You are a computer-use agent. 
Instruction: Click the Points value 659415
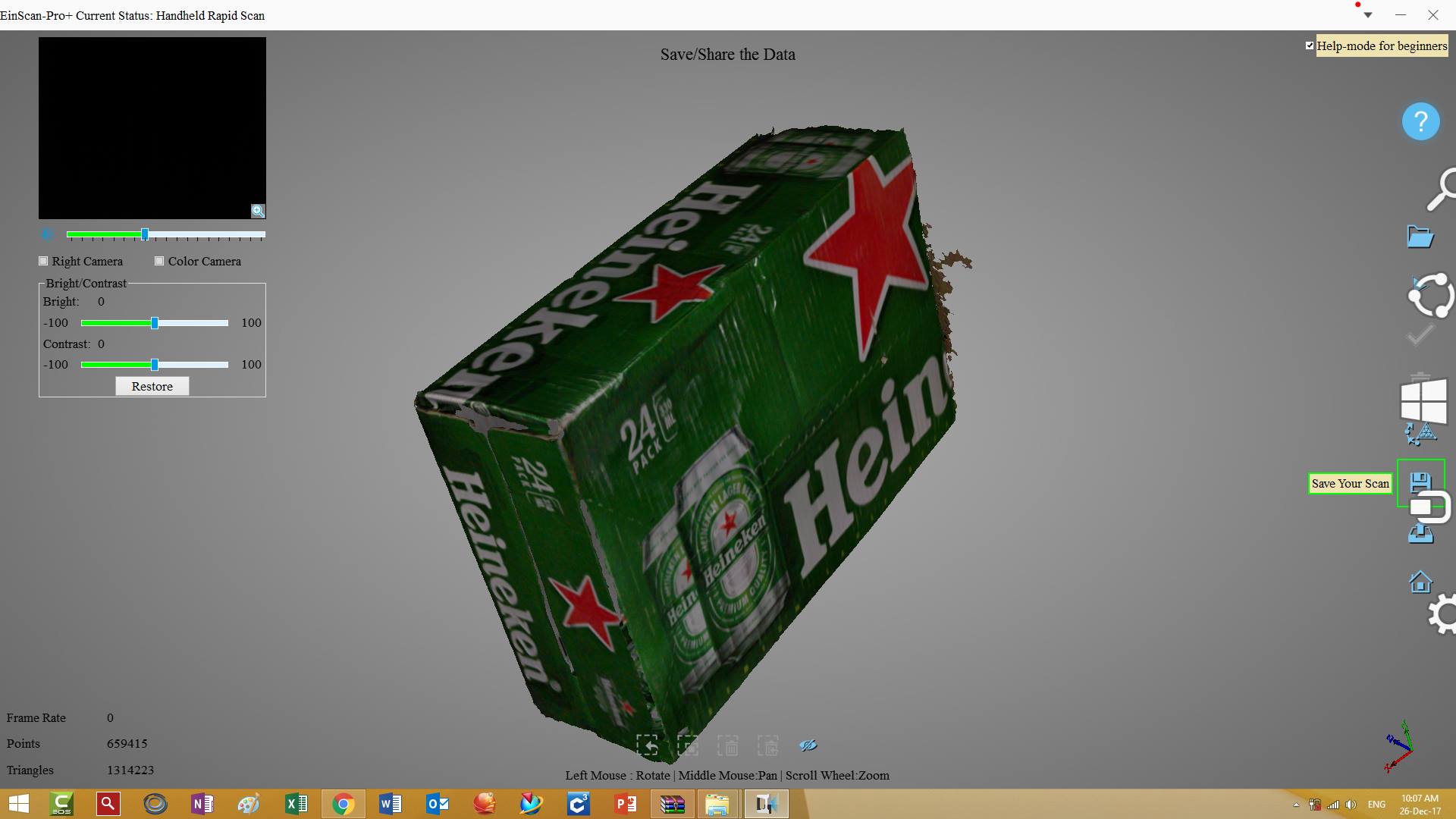pyautogui.click(x=127, y=744)
